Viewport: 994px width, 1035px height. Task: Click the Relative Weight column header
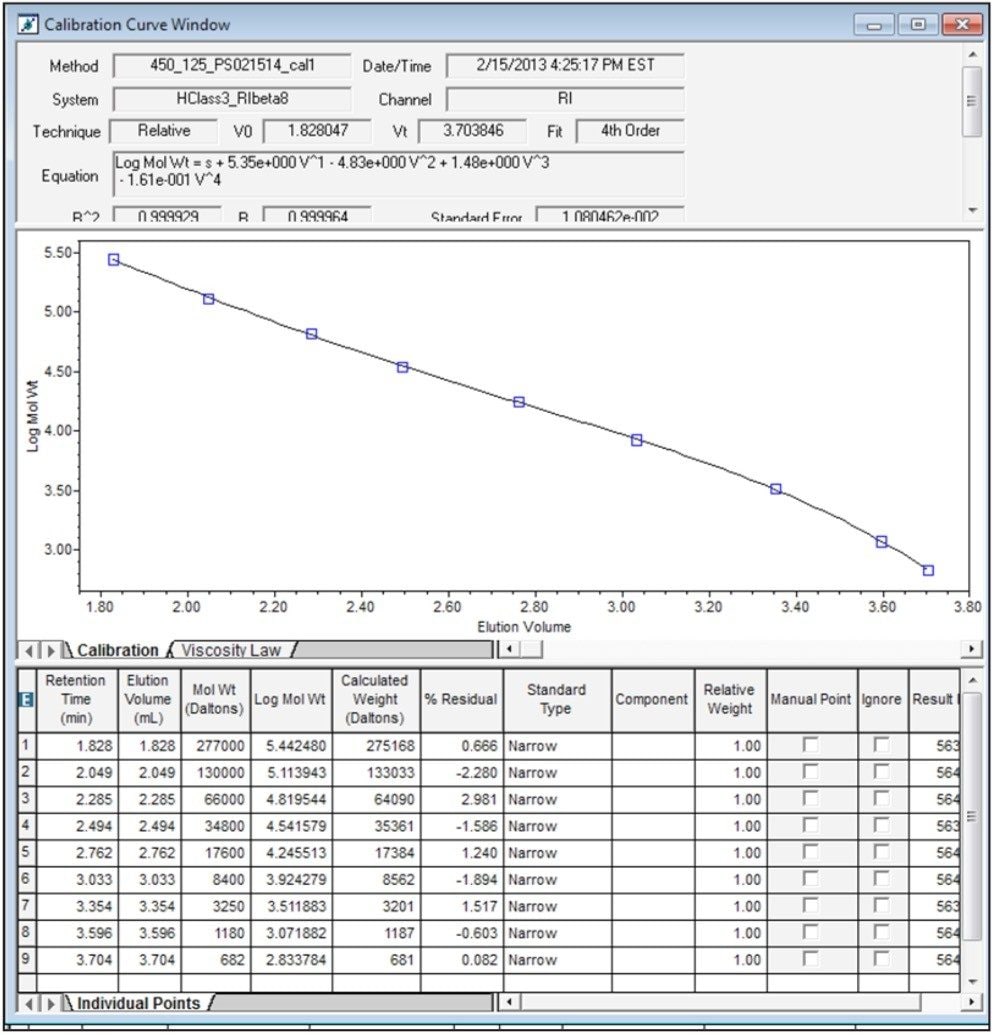tap(730, 700)
